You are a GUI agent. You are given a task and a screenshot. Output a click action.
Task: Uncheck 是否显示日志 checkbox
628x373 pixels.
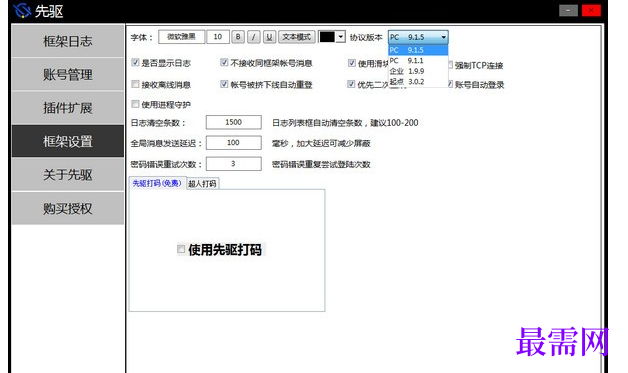pos(135,63)
